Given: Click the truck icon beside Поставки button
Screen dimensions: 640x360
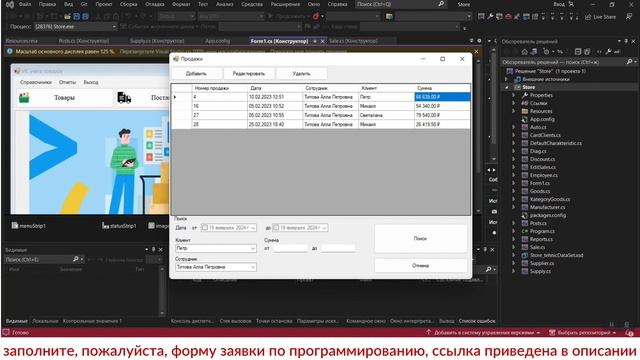Looking at the screenshot, I should coord(124,98).
